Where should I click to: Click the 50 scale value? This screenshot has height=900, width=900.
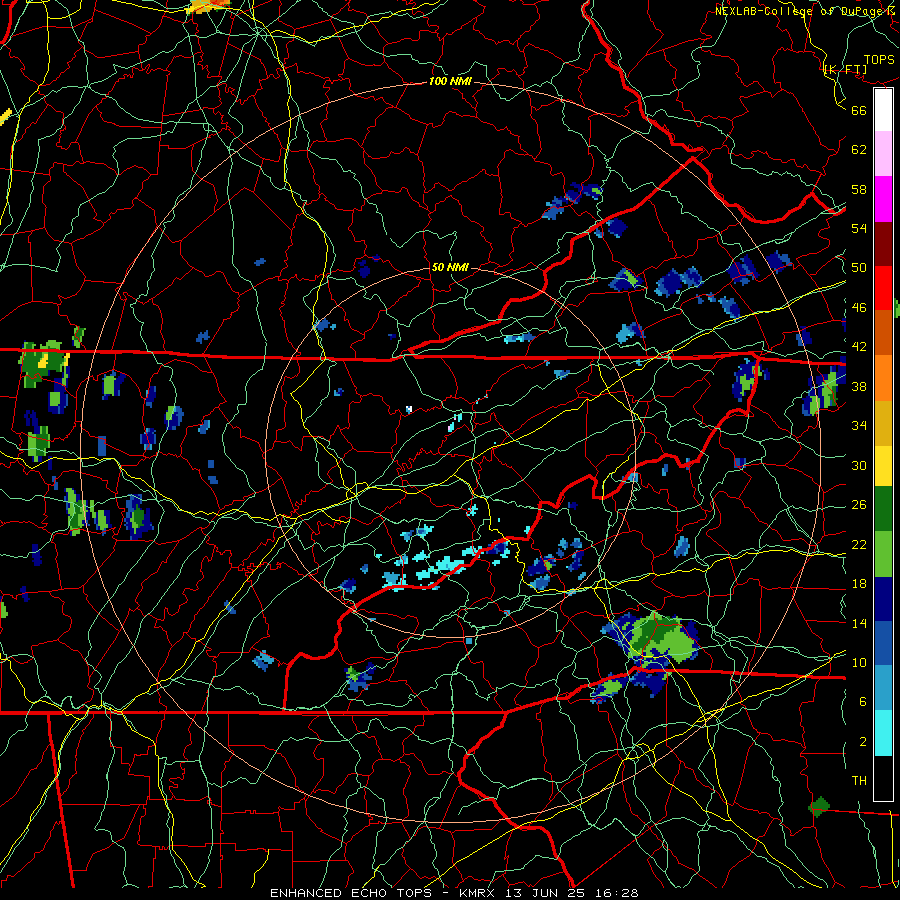coord(859,268)
